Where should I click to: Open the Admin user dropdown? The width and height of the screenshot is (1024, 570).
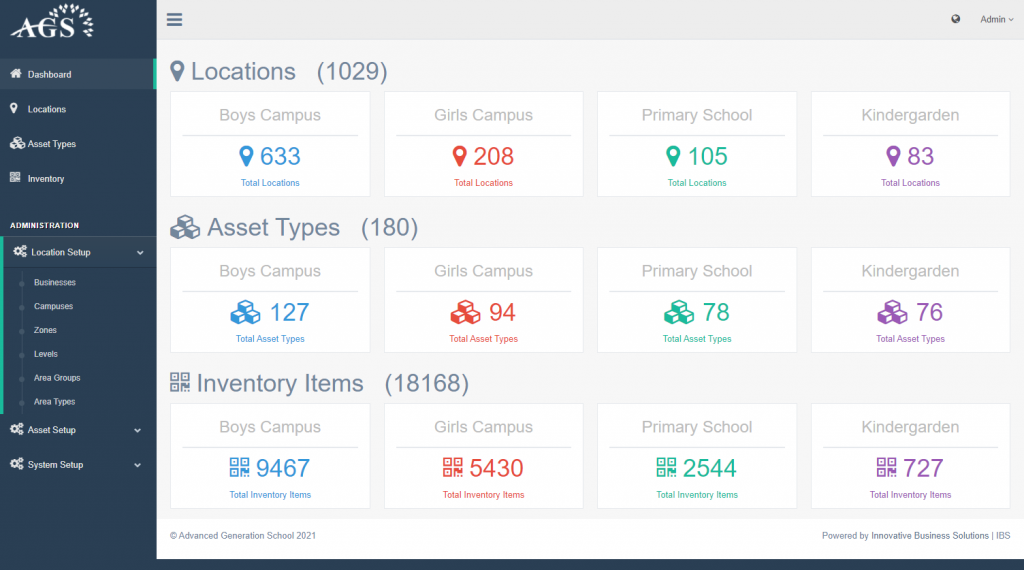click(x=996, y=19)
